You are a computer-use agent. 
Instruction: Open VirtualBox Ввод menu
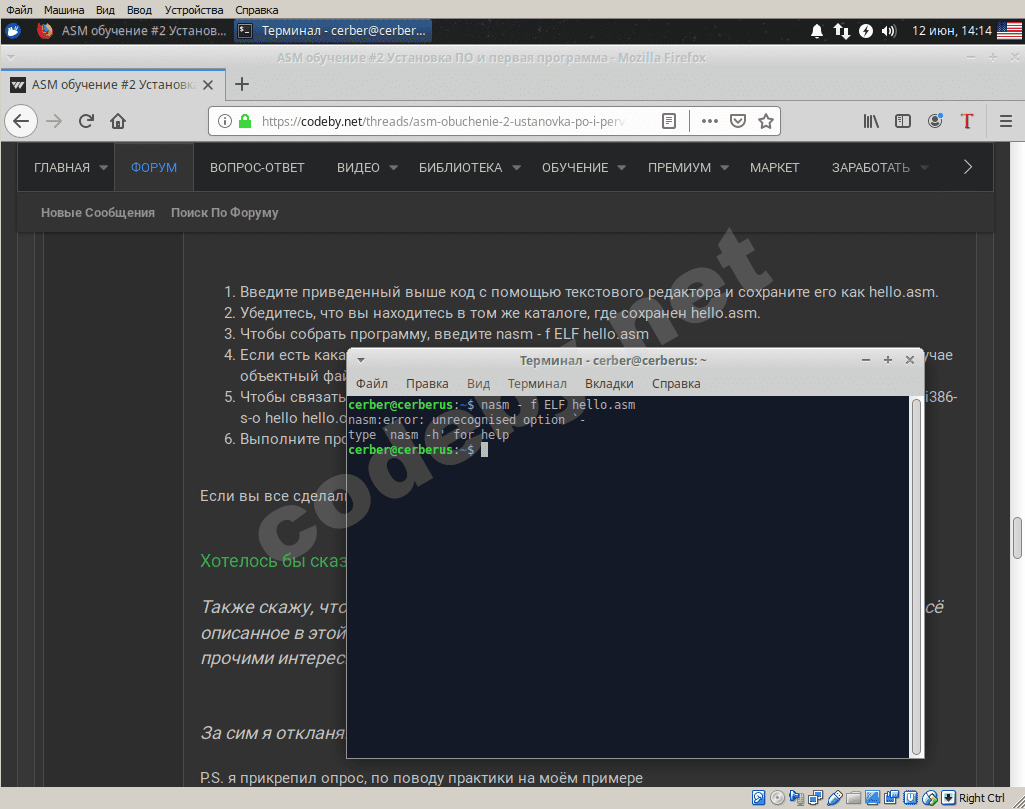coord(139,10)
